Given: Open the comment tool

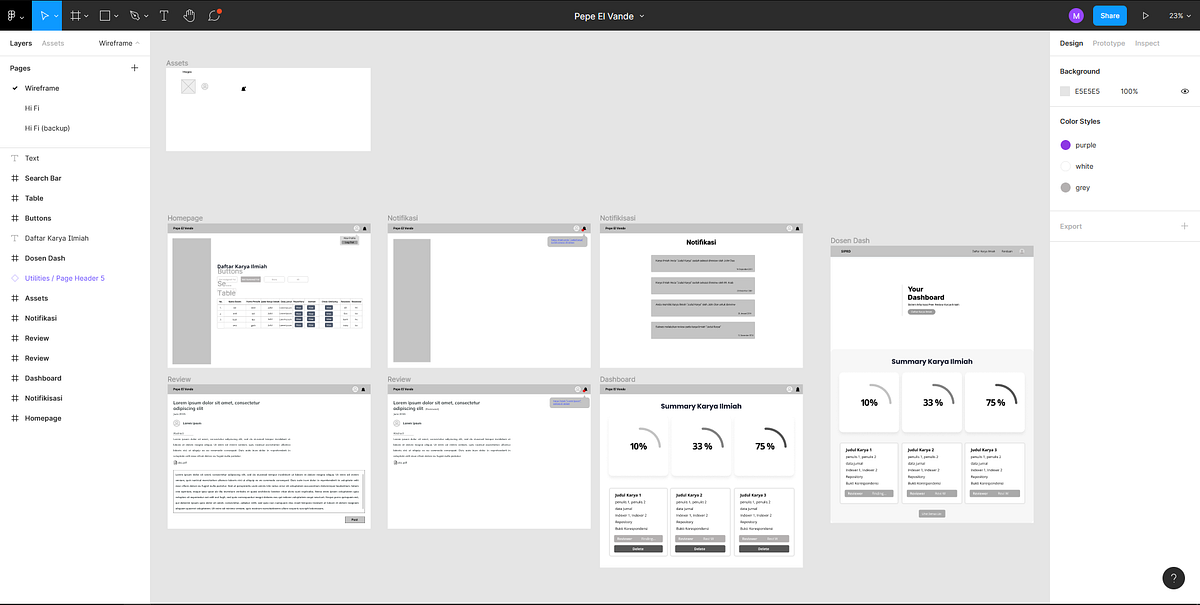Looking at the screenshot, I should (x=215, y=15).
